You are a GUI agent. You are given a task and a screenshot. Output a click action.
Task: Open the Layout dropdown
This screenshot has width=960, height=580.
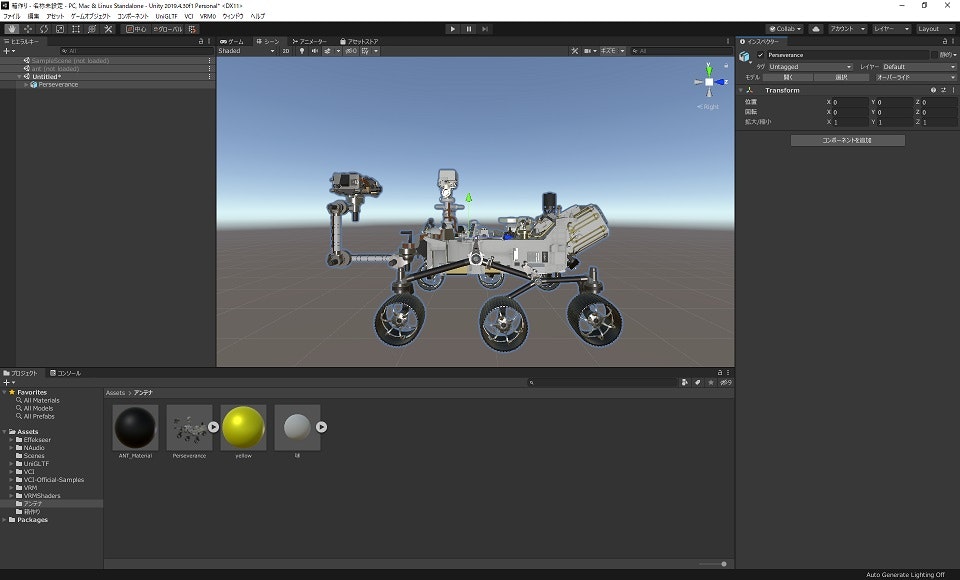[x=936, y=29]
